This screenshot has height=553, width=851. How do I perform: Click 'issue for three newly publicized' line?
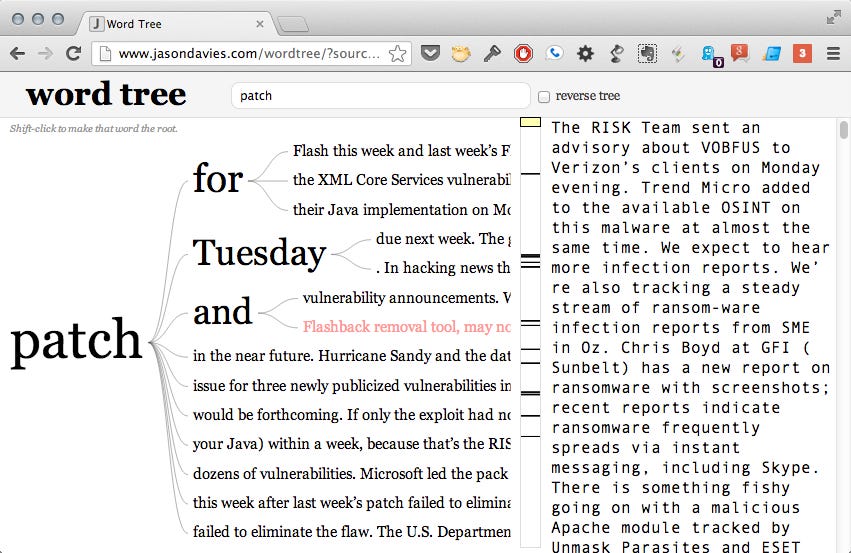pos(351,386)
